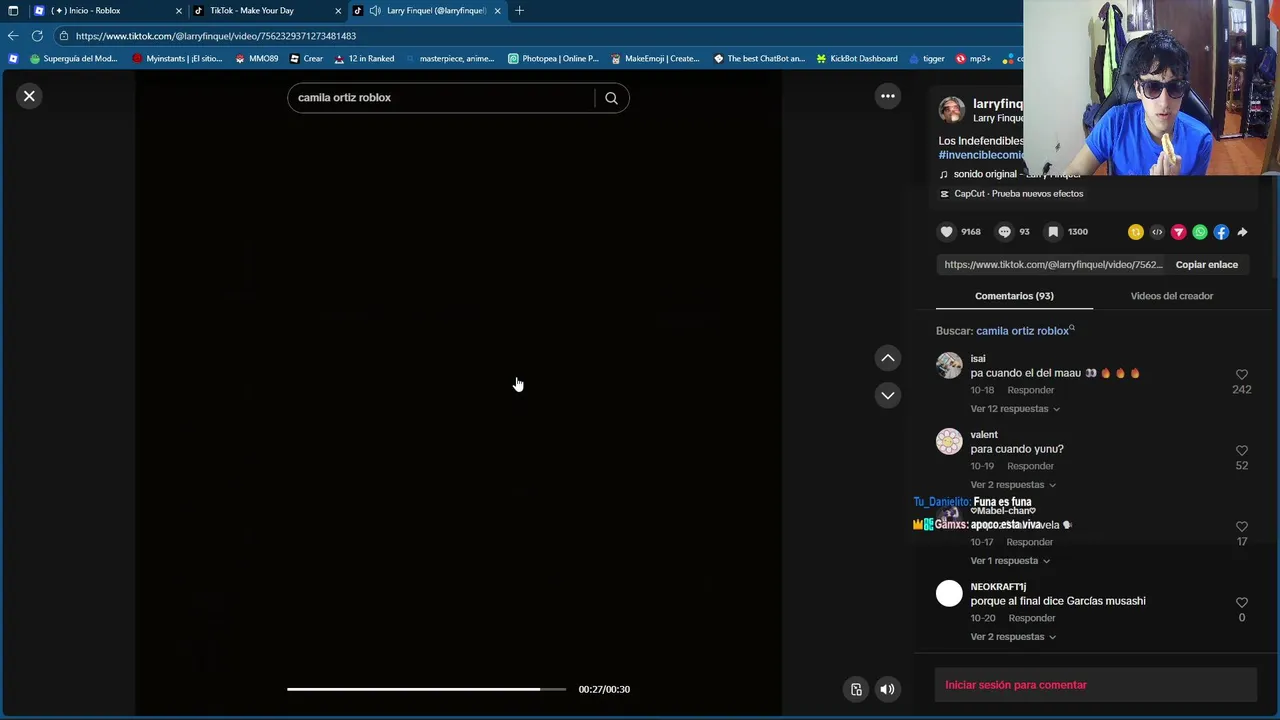Screen dimensions: 1280x720
Task: Click the copy-link URL text field
Action: [x=1052, y=265]
